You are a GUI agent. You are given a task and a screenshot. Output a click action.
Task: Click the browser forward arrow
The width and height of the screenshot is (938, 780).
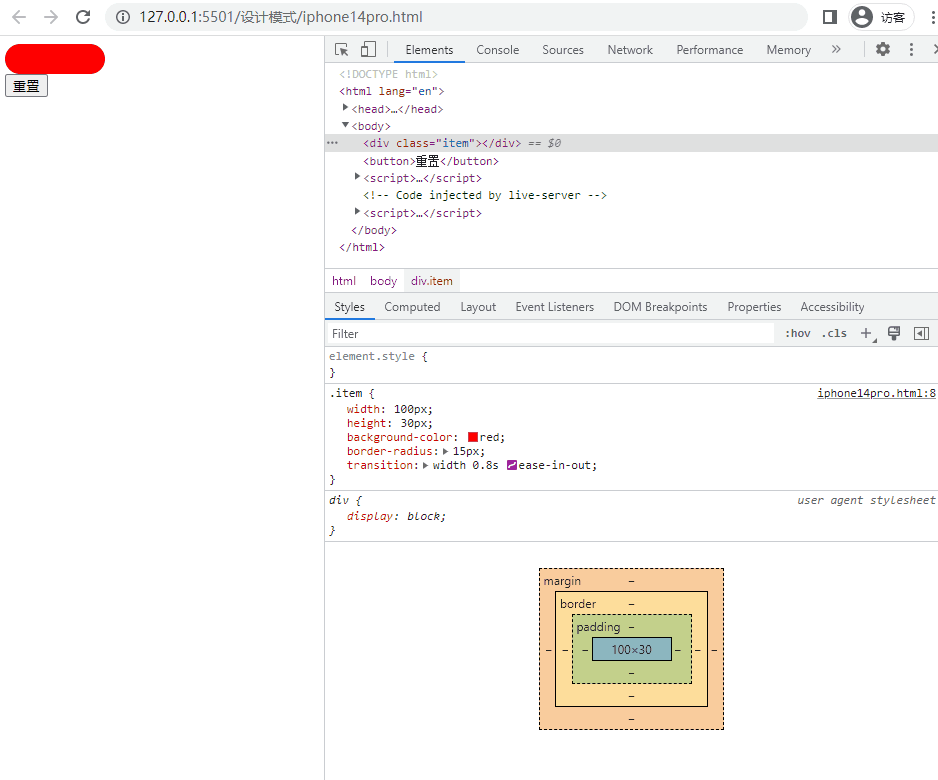51,17
